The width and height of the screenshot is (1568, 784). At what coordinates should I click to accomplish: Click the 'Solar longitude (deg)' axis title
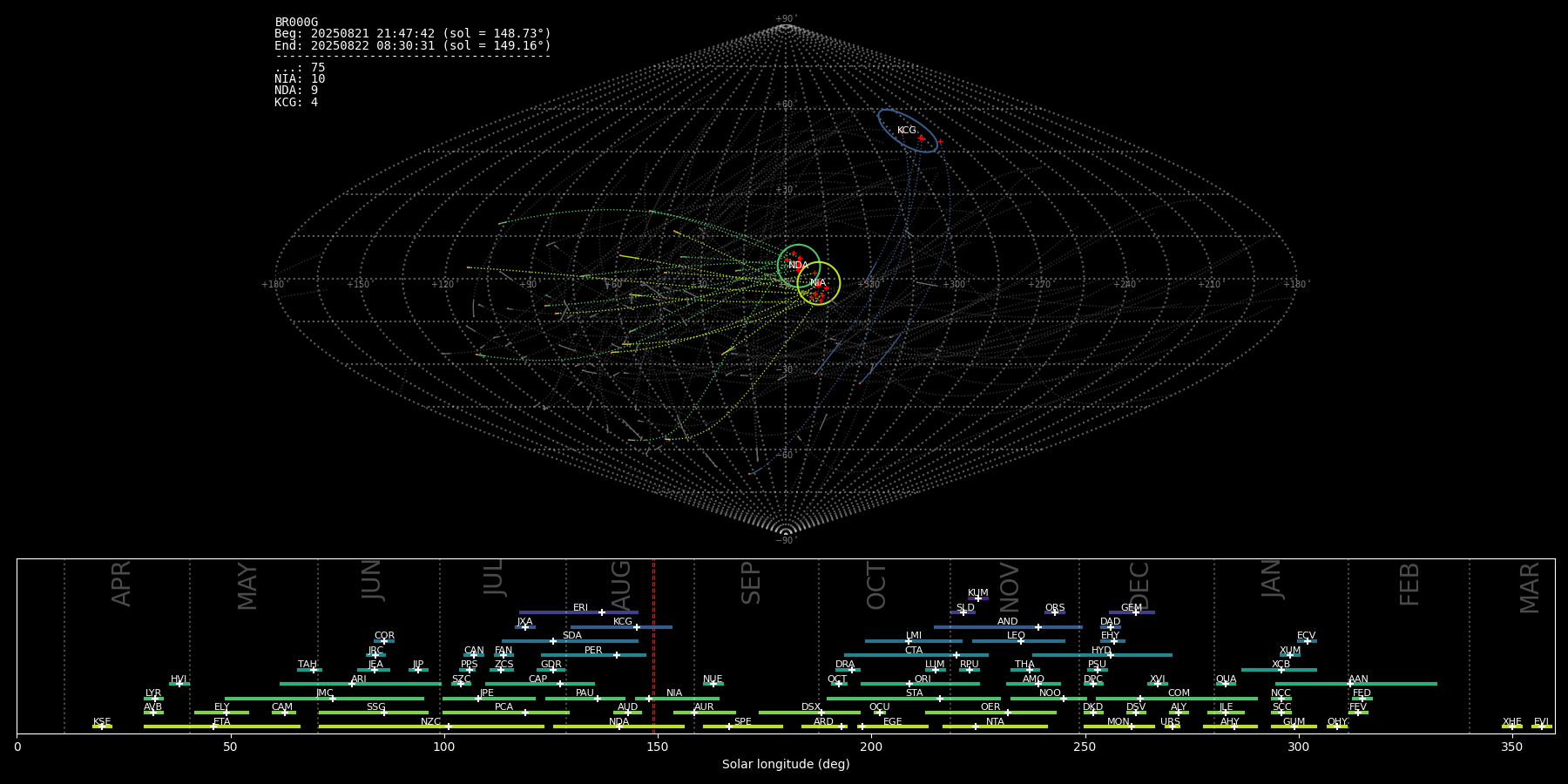pyautogui.click(x=786, y=764)
